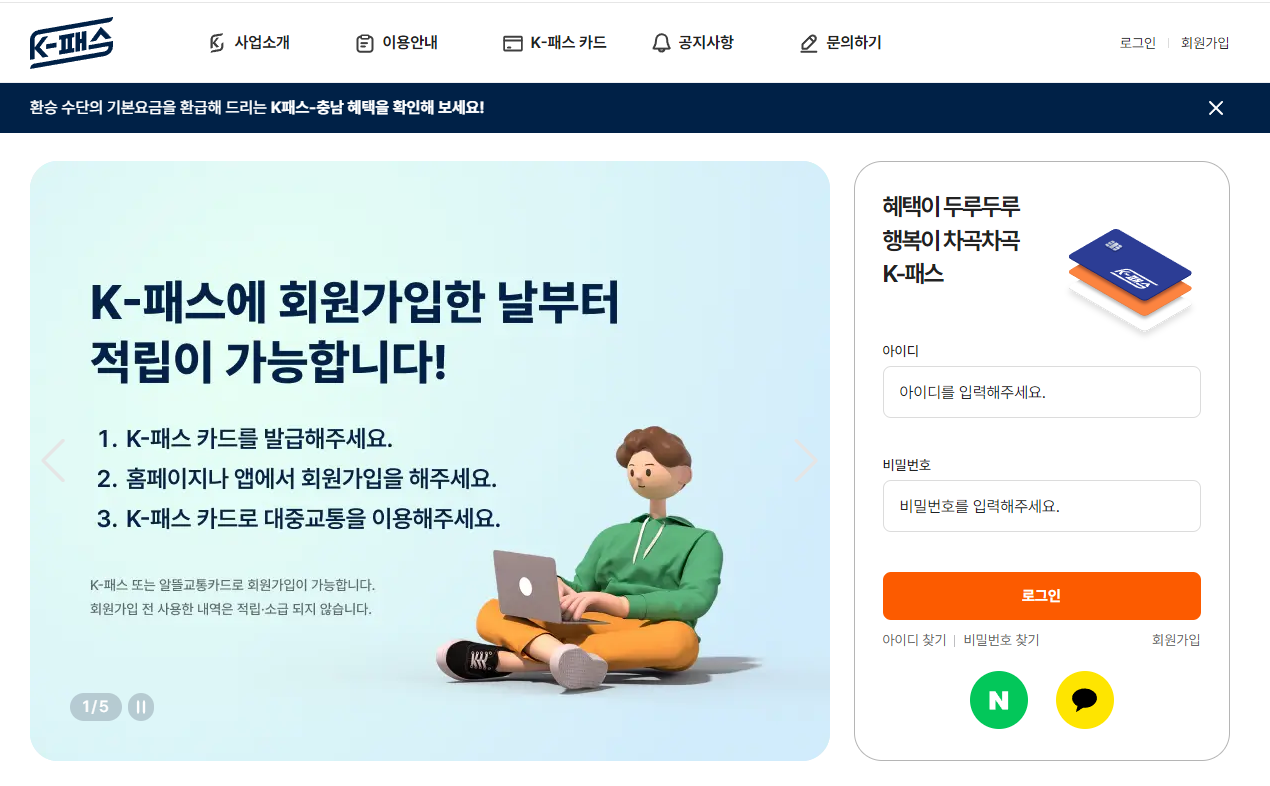Viewport: 1270px width, 786px height.
Task: Click the 사업소개 menu icon
Action: point(217,43)
